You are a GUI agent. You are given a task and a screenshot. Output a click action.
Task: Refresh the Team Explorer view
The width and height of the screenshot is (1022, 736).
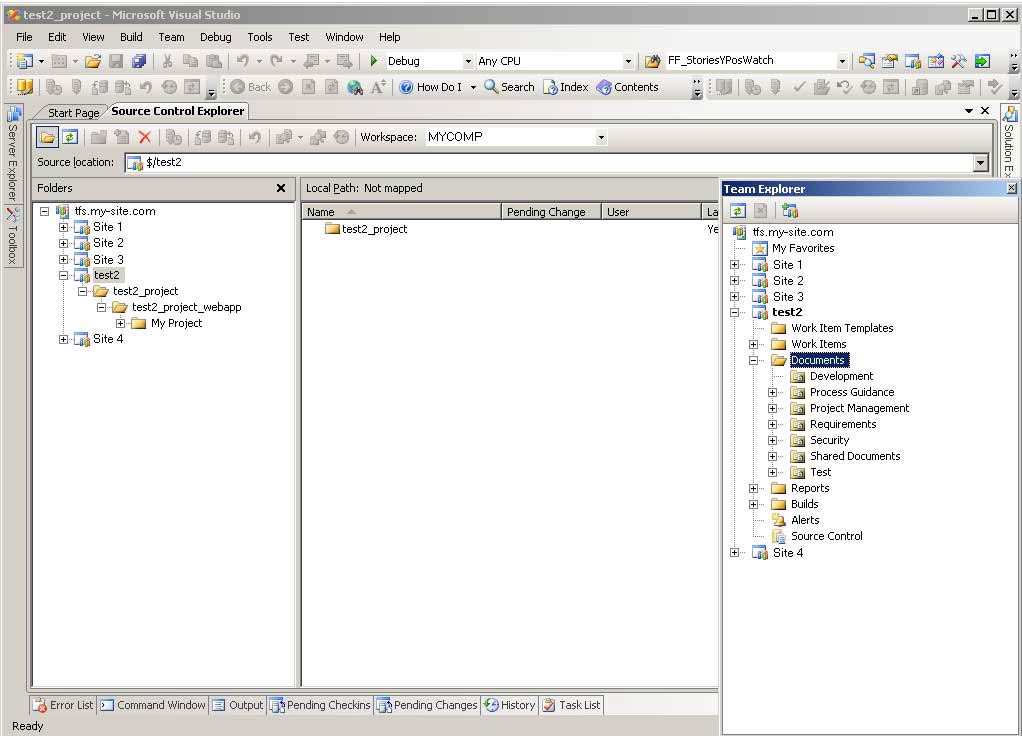(738, 210)
